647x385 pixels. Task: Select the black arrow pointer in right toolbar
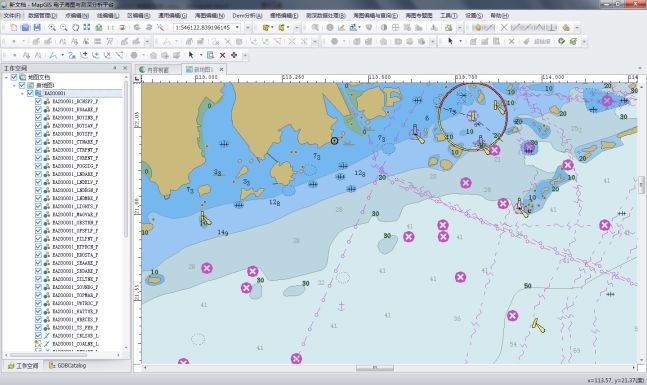[451, 41]
